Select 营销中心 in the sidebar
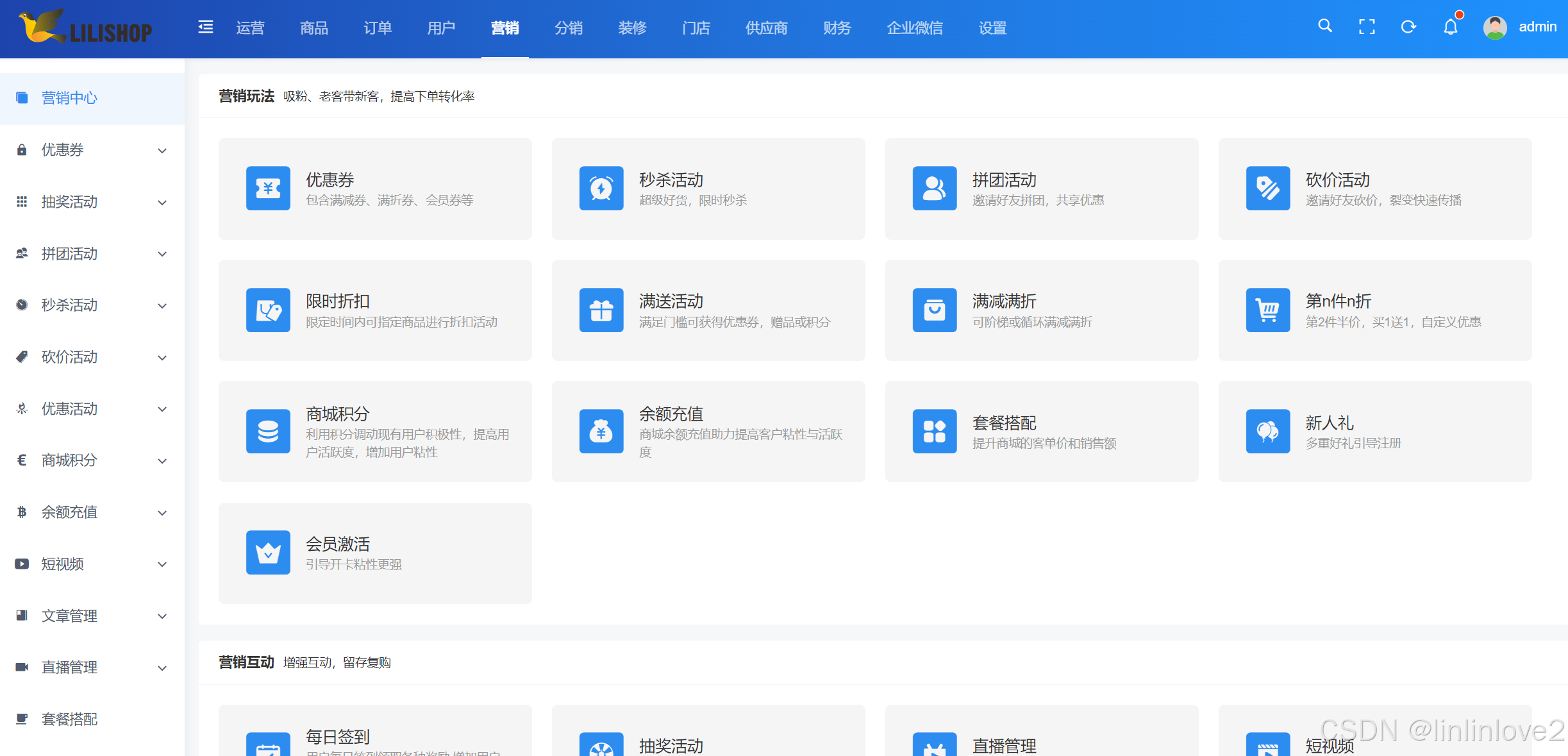Screen dimensions: 1568x756 coord(69,98)
